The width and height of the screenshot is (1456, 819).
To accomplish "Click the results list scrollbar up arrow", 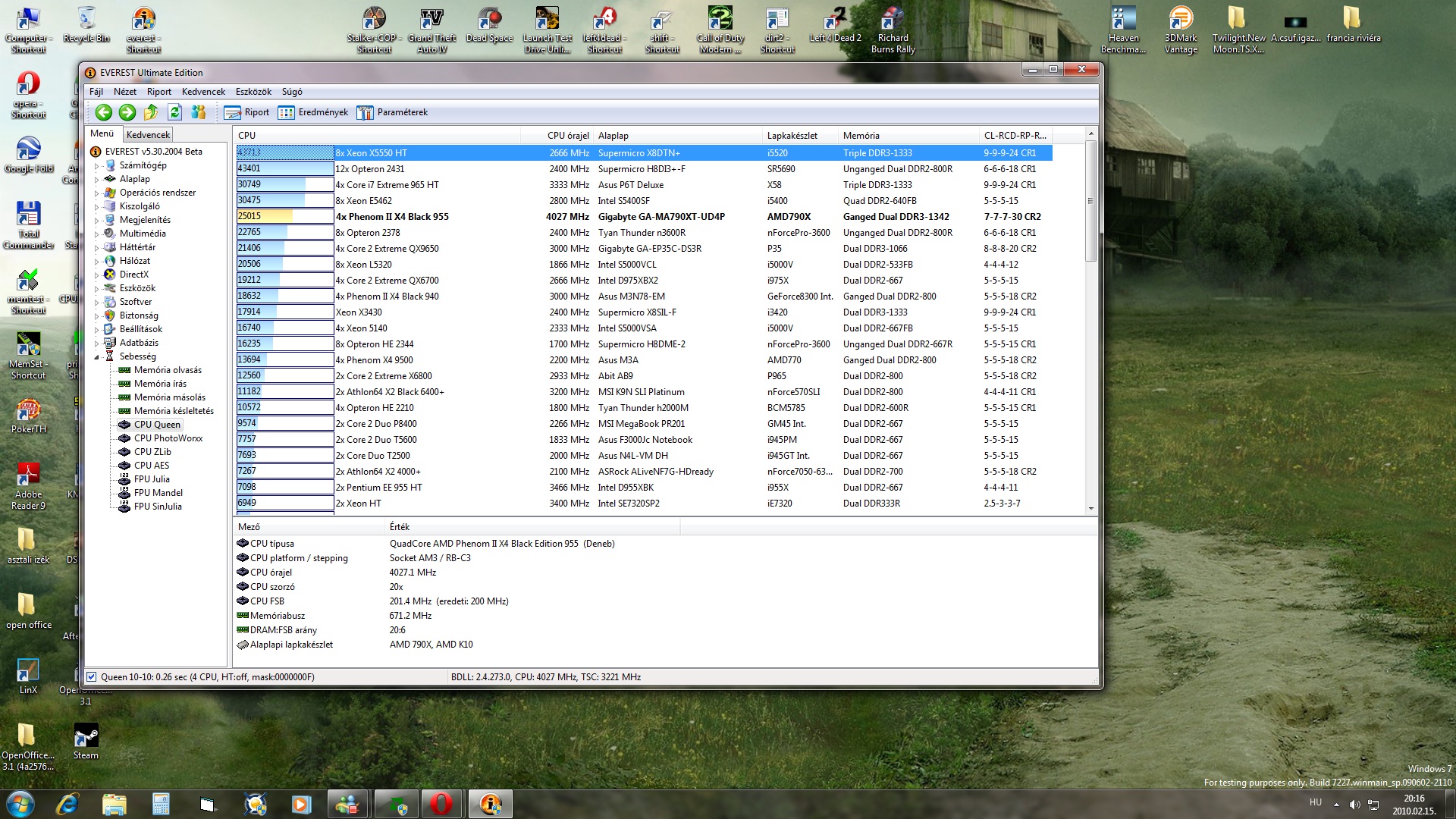I will tap(1091, 134).
